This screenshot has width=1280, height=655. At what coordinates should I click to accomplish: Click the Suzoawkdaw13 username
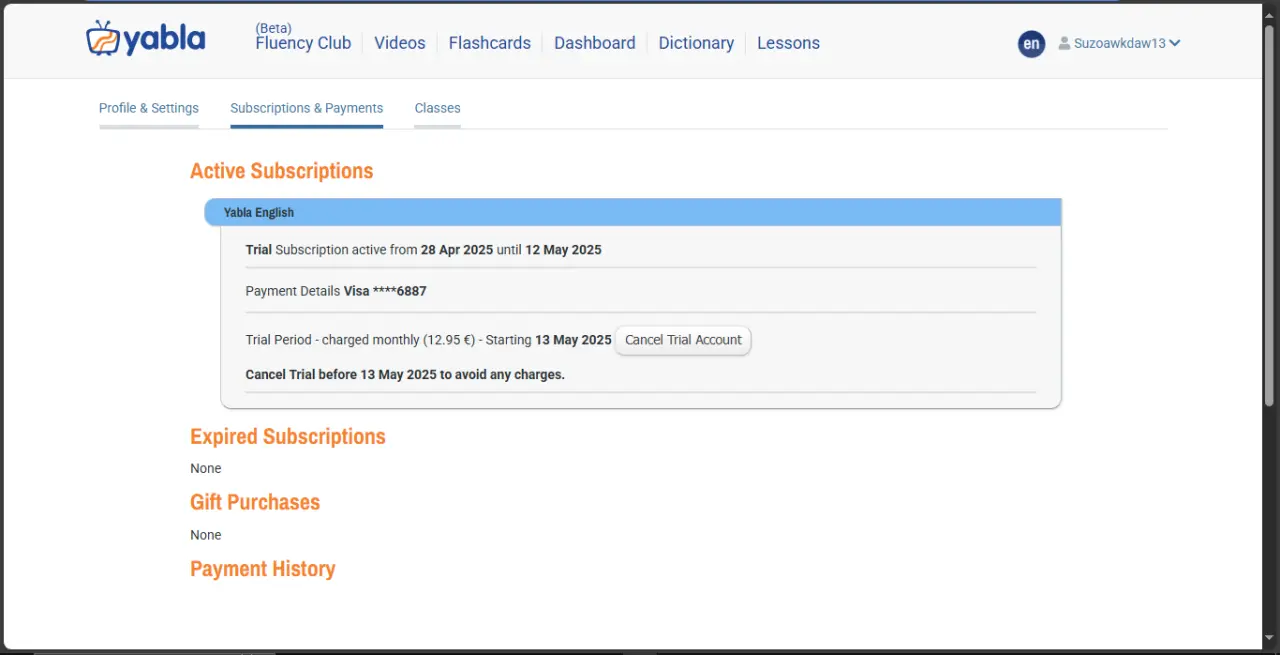pos(1119,44)
